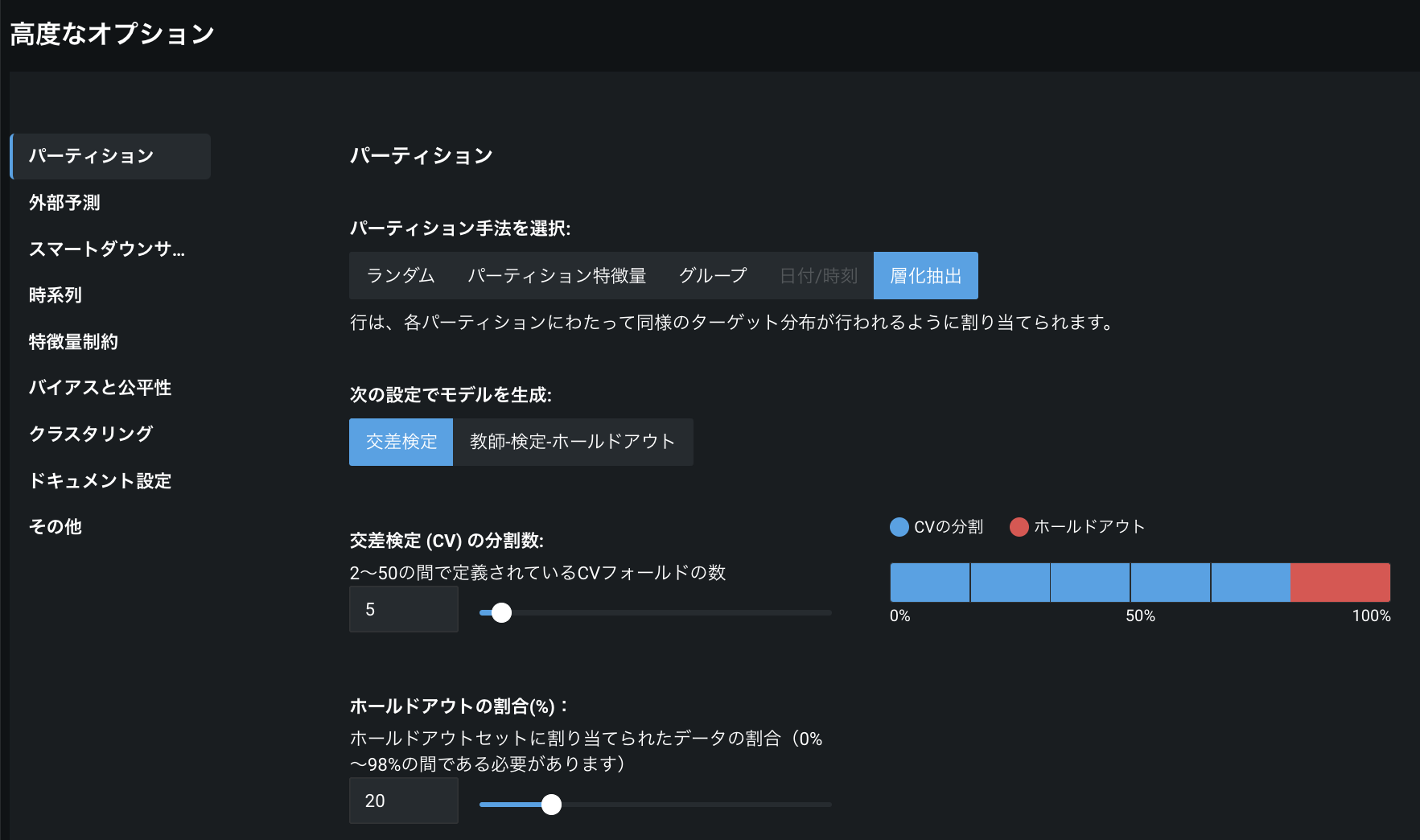Click the CV fold count input field

point(403,609)
